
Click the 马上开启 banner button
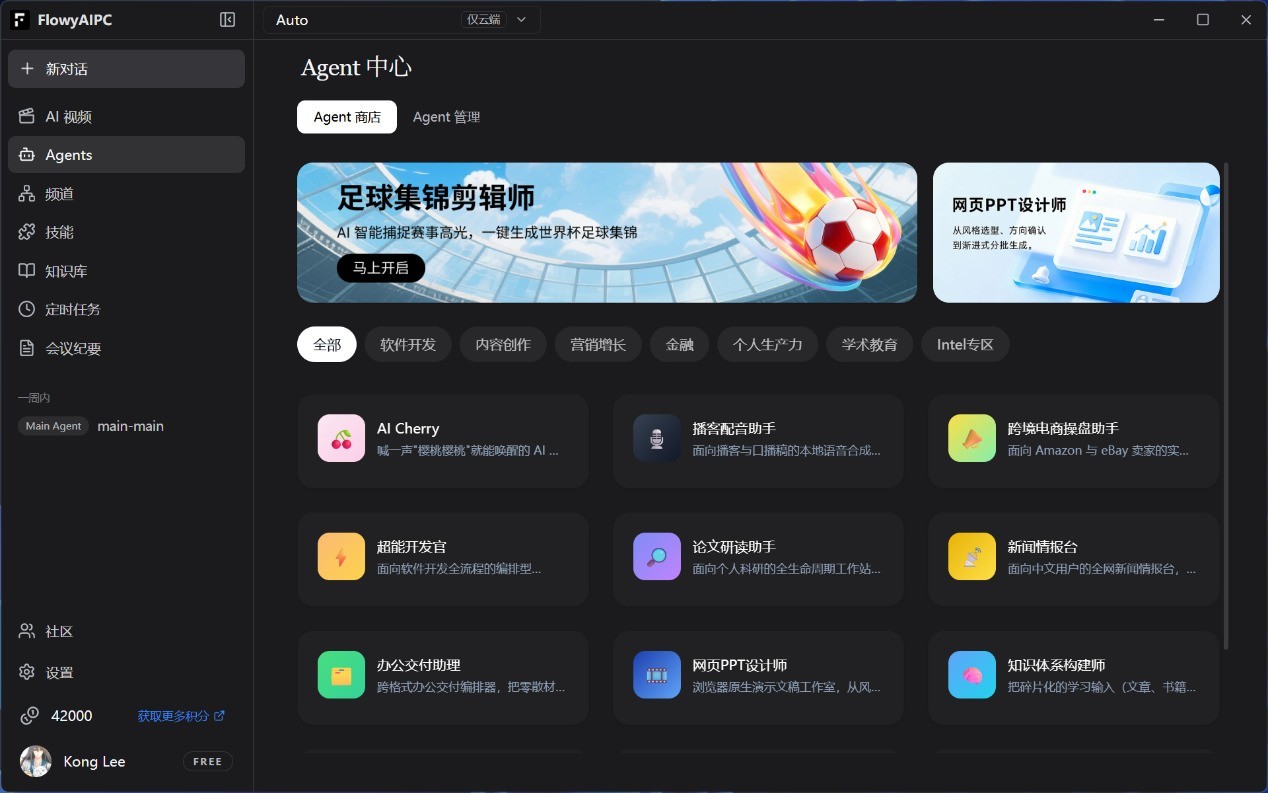381,268
